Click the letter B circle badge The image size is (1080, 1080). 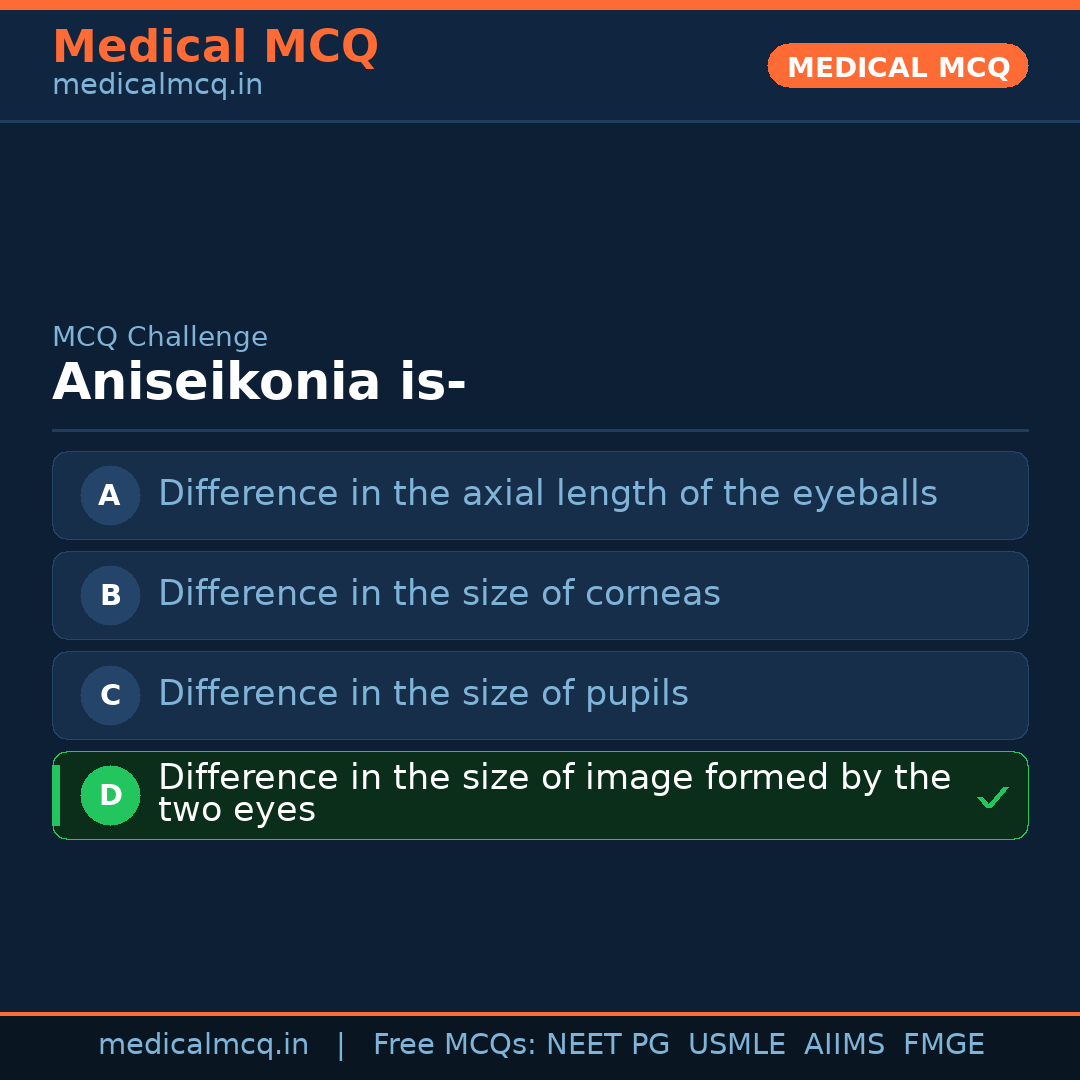pos(110,595)
